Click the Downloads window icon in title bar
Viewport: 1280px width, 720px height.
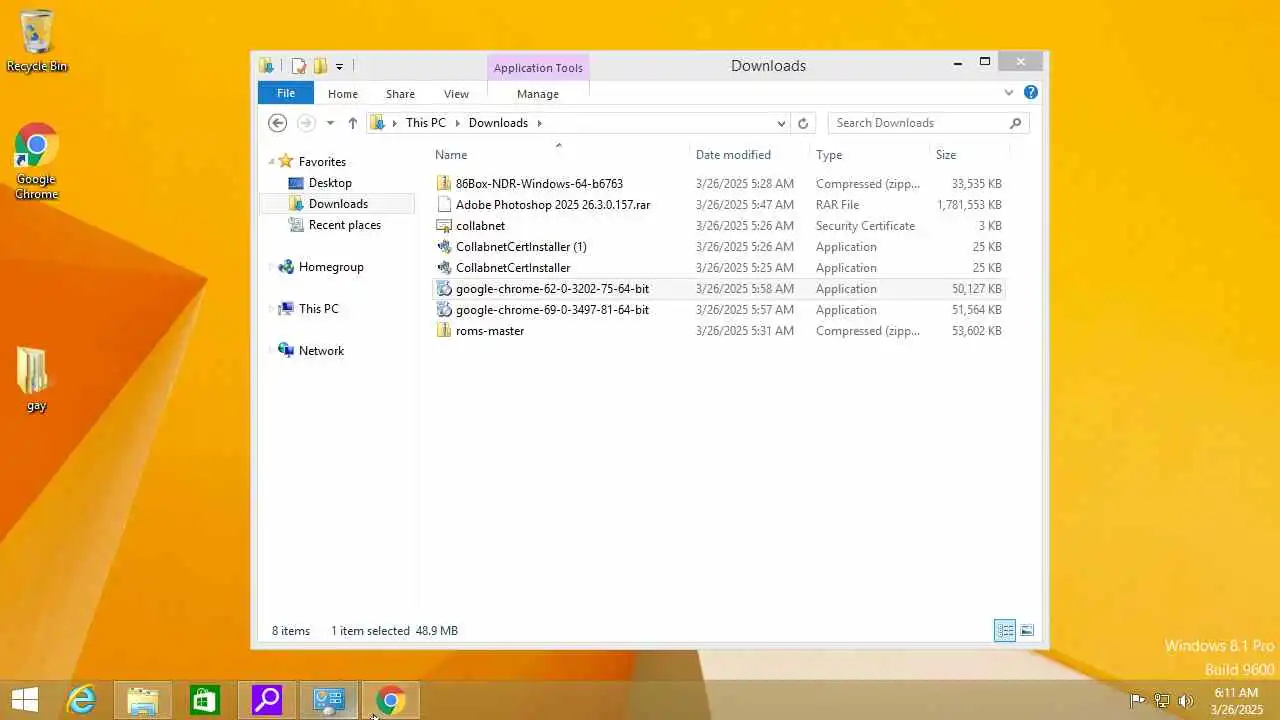point(266,66)
